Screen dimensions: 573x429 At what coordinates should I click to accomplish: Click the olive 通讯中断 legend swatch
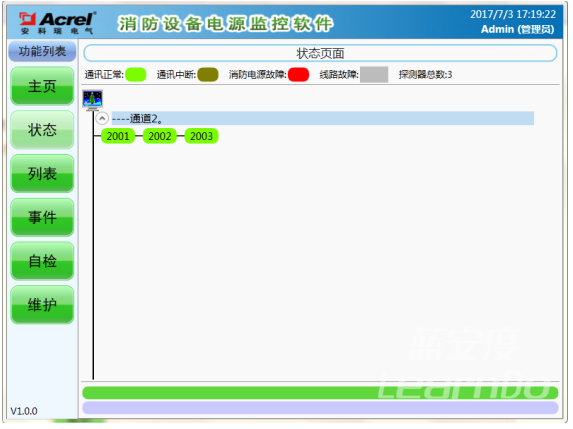tap(208, 75)
